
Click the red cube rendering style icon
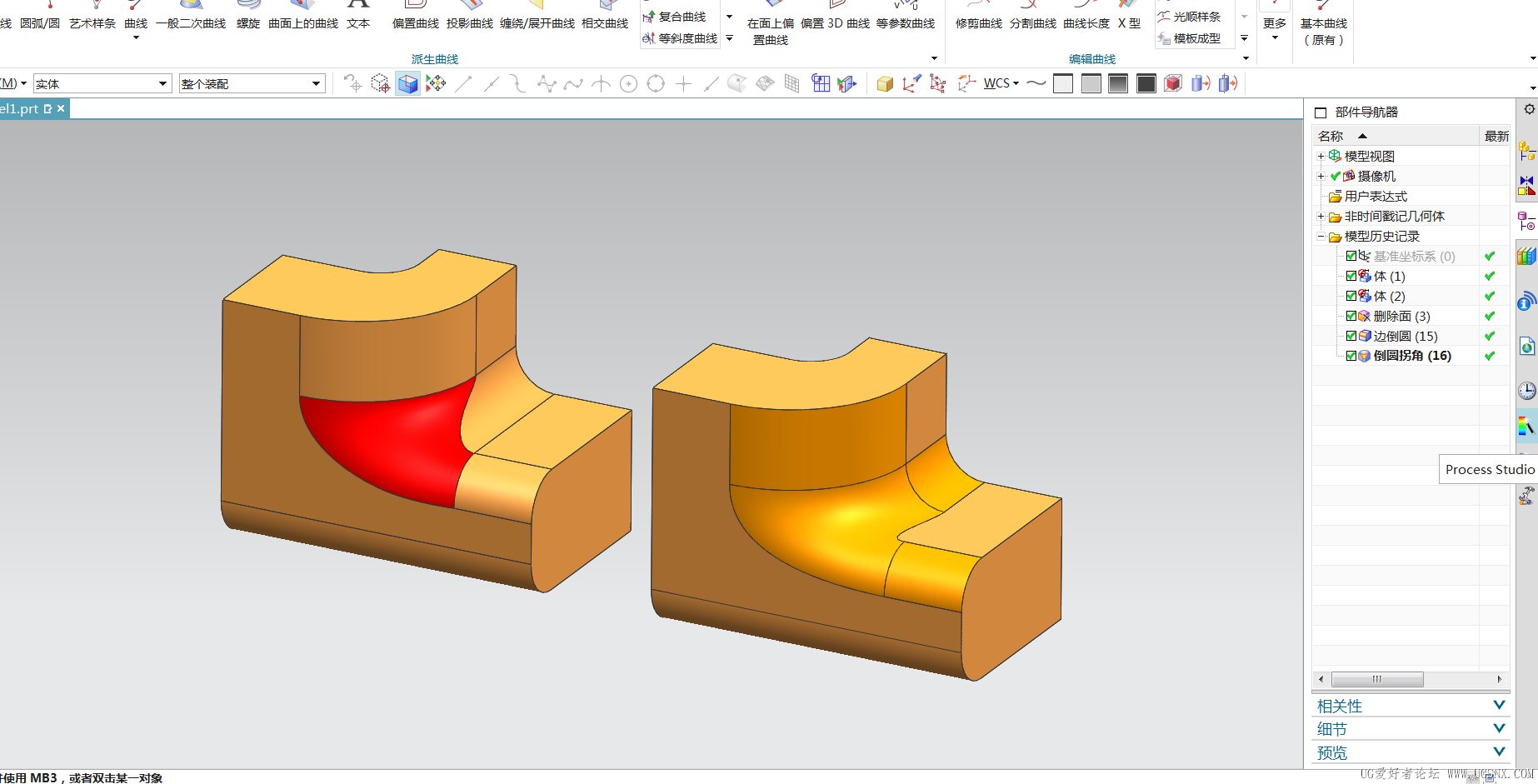[x=1173, y=83]
